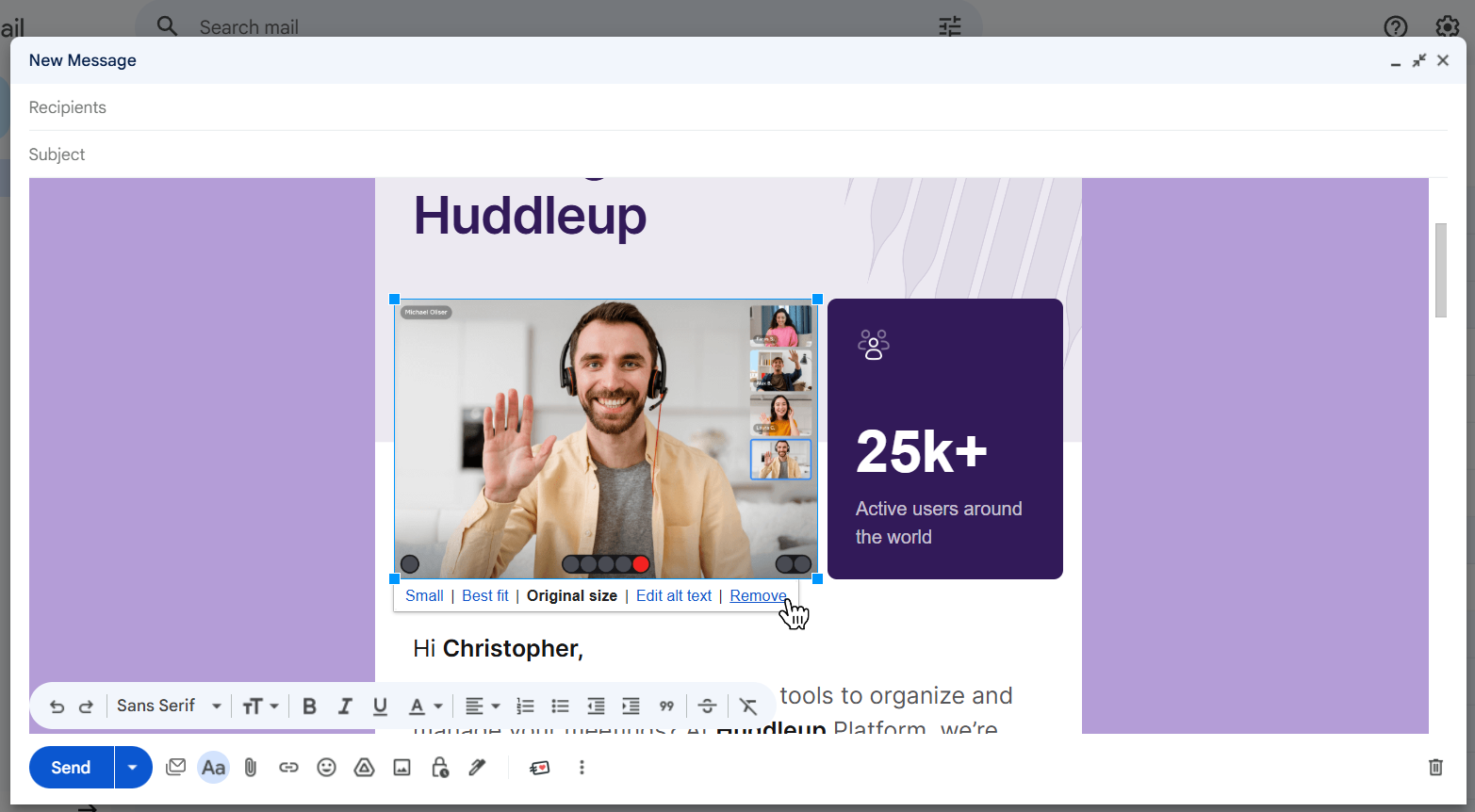Open the Sans Serif font dropdown
Screen dimensions: 1475x812
pos(169,706)
